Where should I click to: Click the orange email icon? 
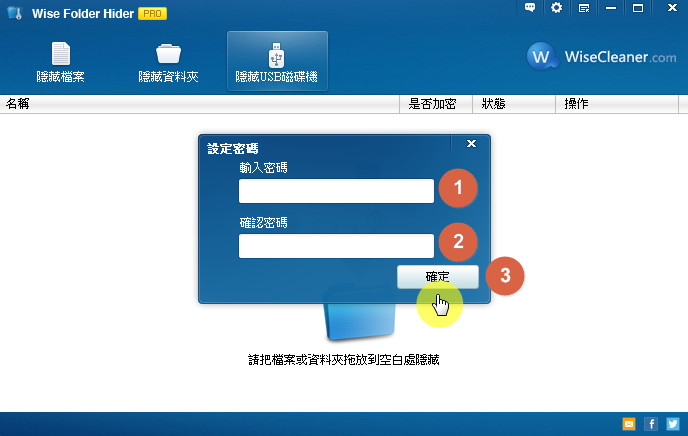click(x=629, y=424)
